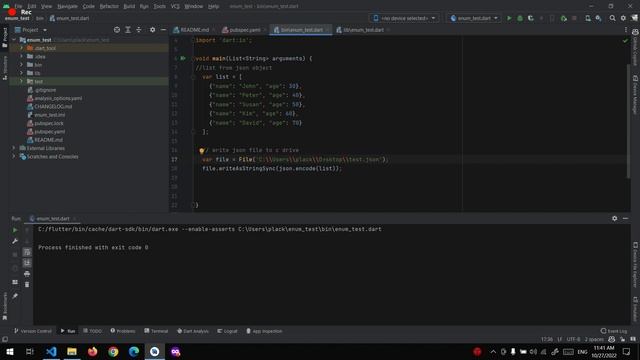640x360 pixels.
Task: Open IDE settings gear in top toolbar
Action: tap(623, 18)
